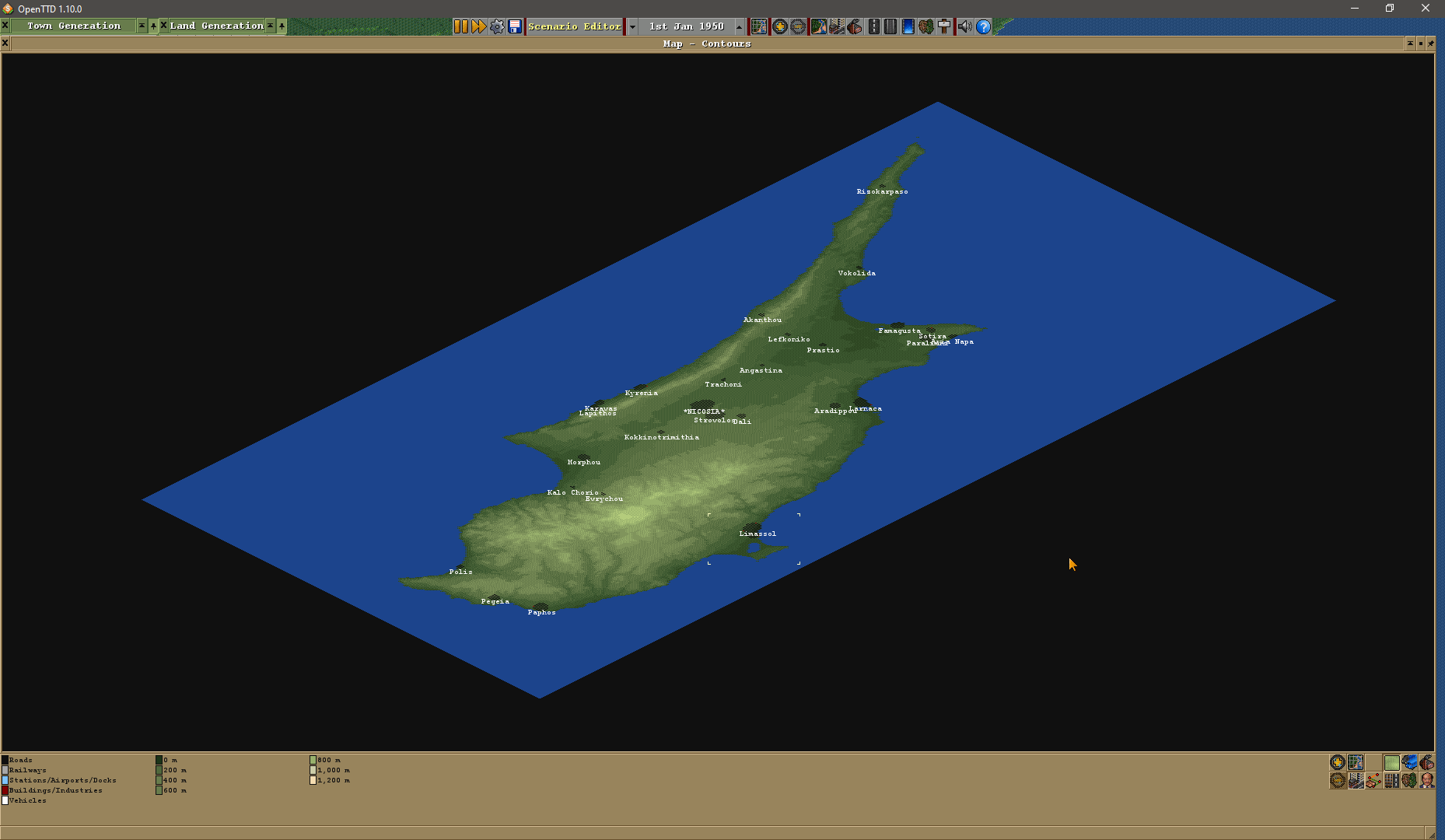Open the game options gear menu

tap(497, 26)
